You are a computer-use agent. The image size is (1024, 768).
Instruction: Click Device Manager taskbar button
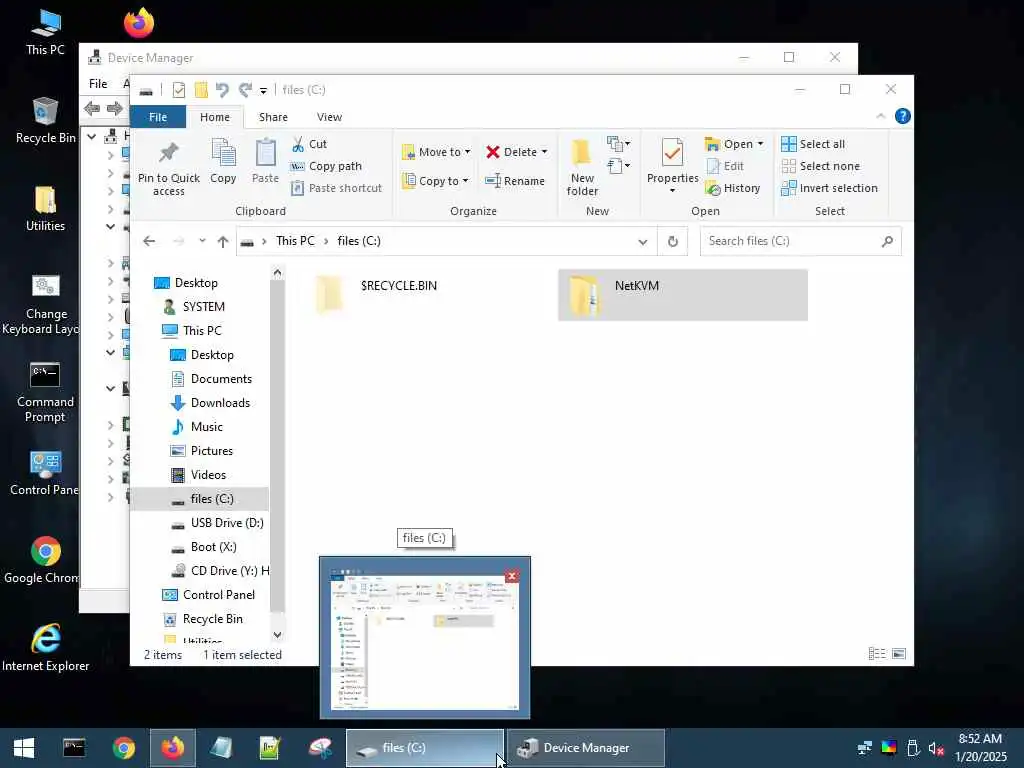[x=586, y=748]
